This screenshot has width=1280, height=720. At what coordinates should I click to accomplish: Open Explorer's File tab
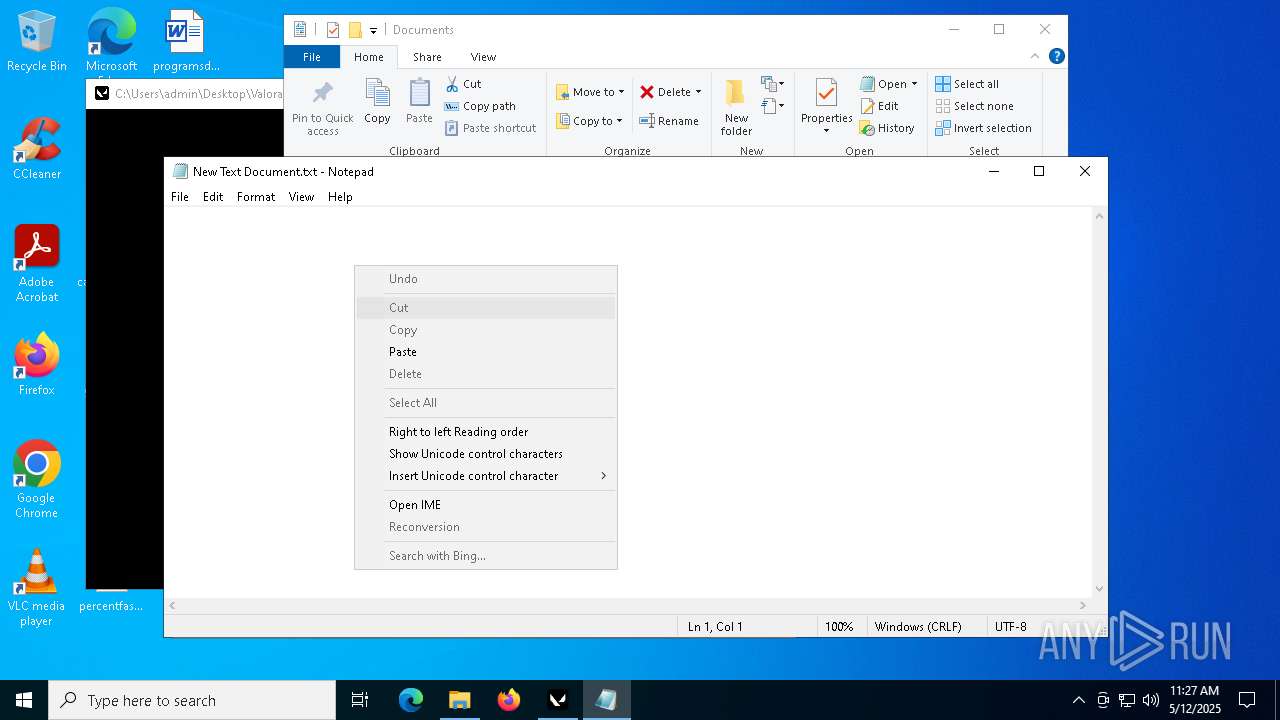click(312, 57)
